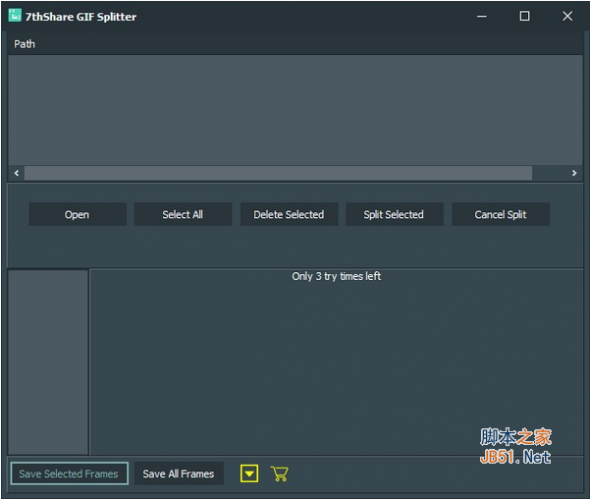Click the Open button
Screen dimensions: 590x500
click(78, 214)
